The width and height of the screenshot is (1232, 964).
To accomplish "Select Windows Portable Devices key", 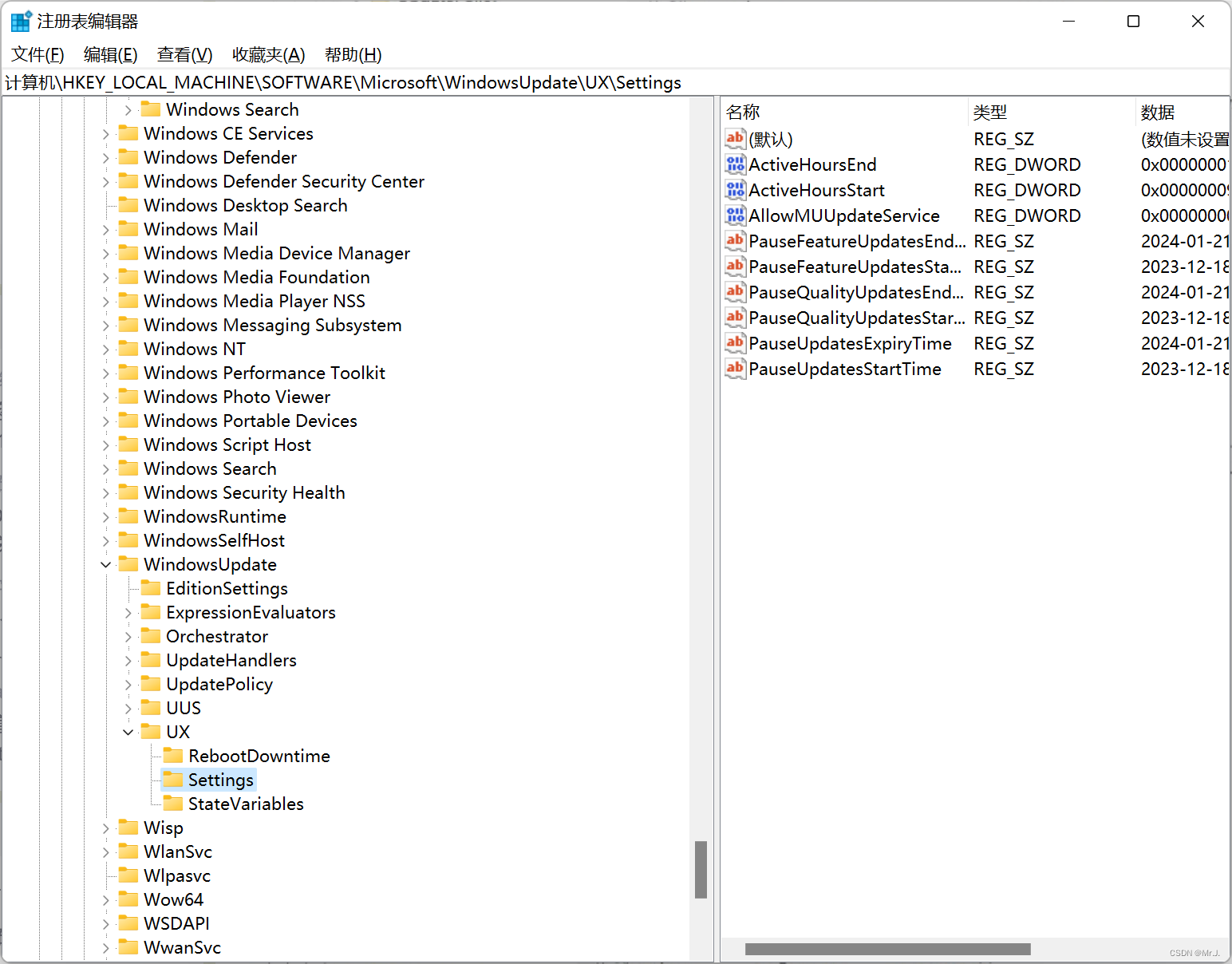I will (250, 421).
